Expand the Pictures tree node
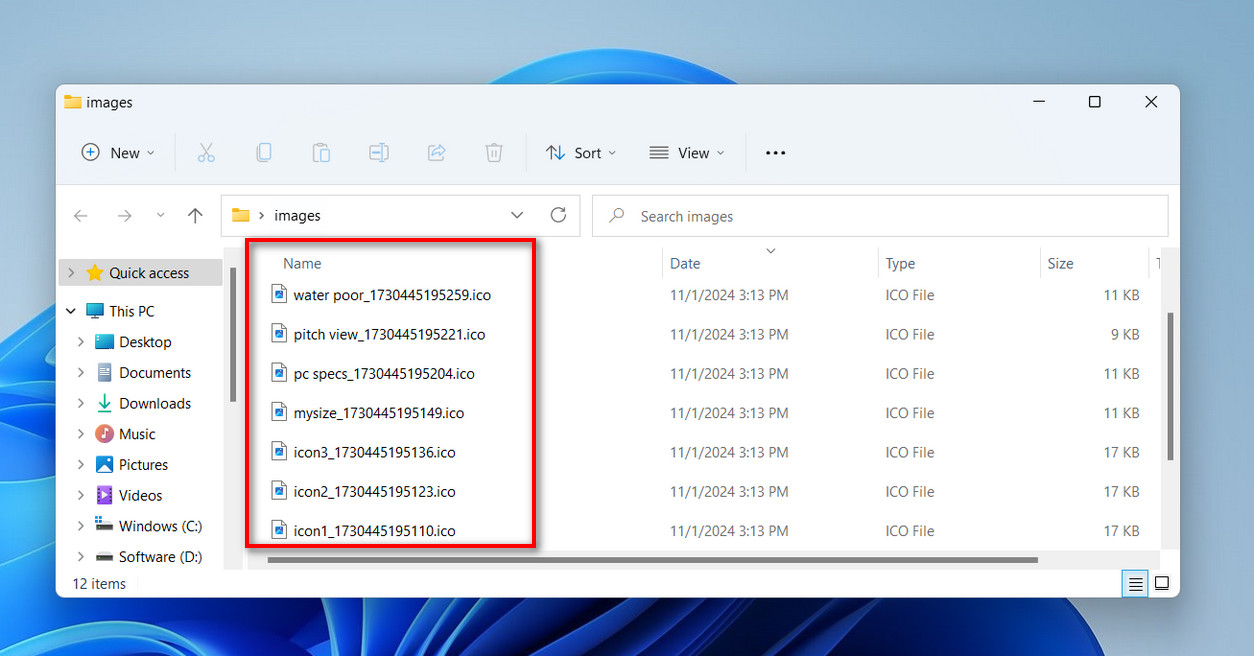Viewport: 1254px width, 656px height. click(x=81, y=464)
